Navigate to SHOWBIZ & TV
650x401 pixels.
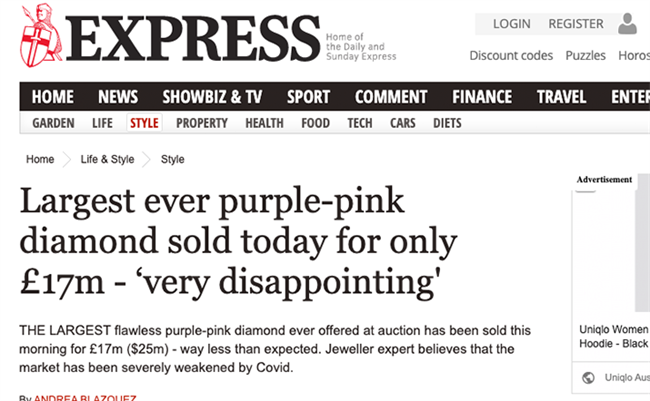click(x=212, y=97)
